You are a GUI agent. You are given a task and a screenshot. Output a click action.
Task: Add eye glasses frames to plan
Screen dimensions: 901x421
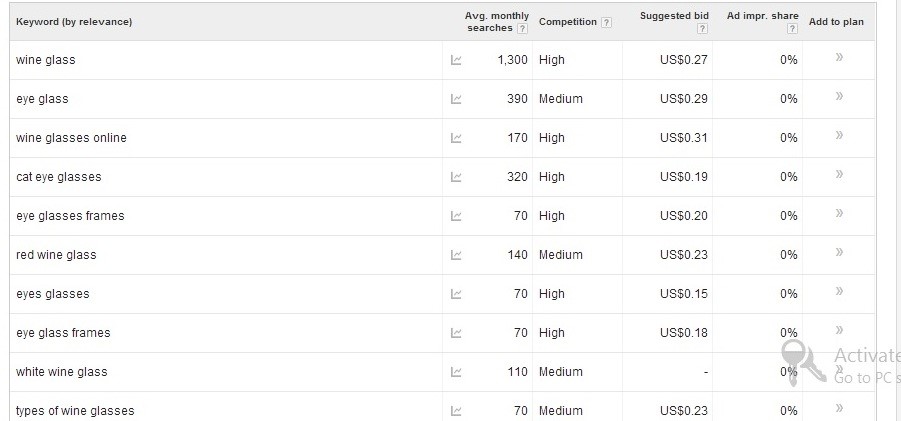pos(839,213)
